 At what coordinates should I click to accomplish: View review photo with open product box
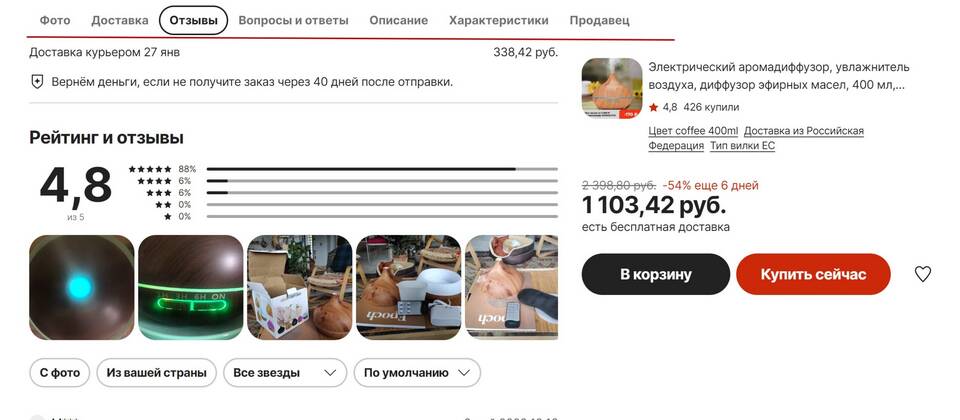click(299, 287)
